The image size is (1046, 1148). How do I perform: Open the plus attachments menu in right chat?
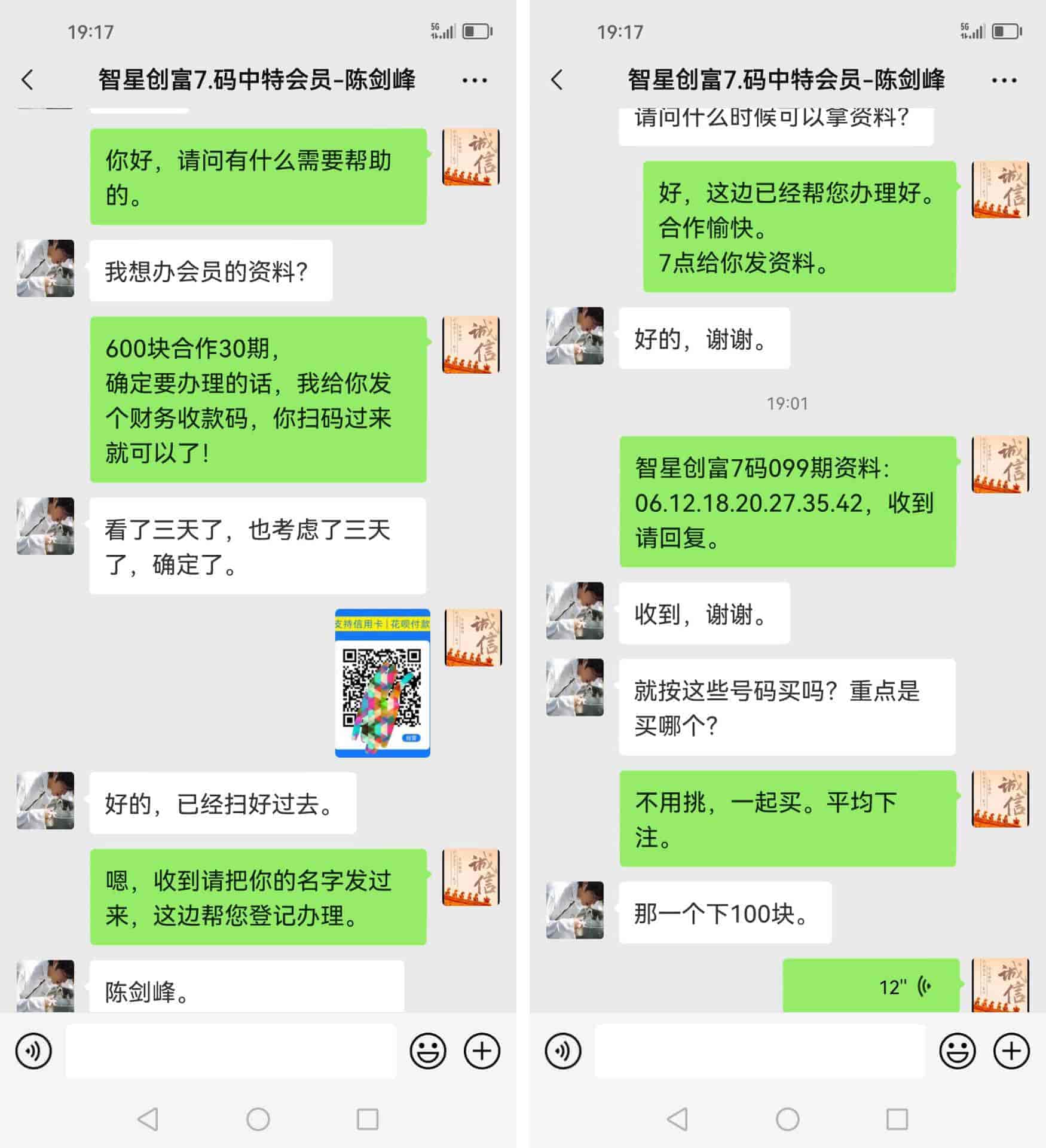(1011, 1051)
